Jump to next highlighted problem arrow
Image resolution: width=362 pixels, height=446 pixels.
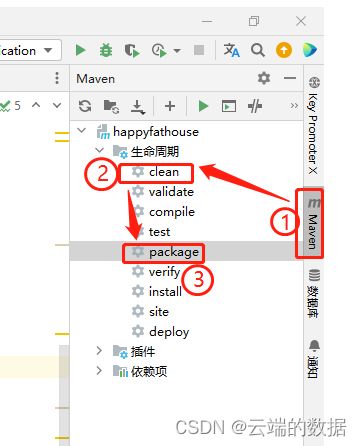tap(57, 106)
